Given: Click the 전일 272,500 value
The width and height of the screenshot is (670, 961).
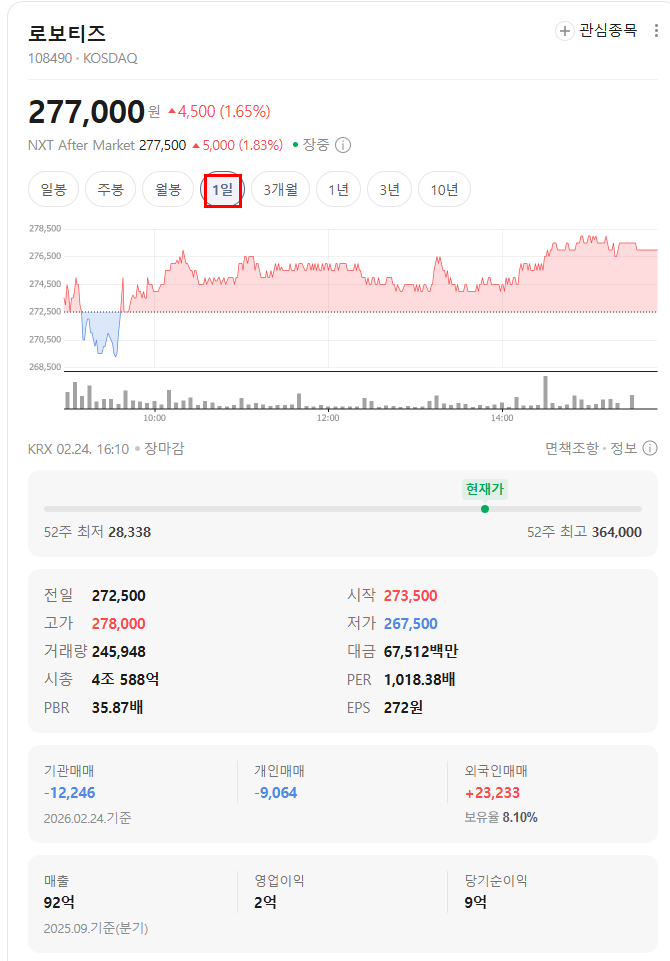Looking at the screenshot, I should click(x=118, y=596).
